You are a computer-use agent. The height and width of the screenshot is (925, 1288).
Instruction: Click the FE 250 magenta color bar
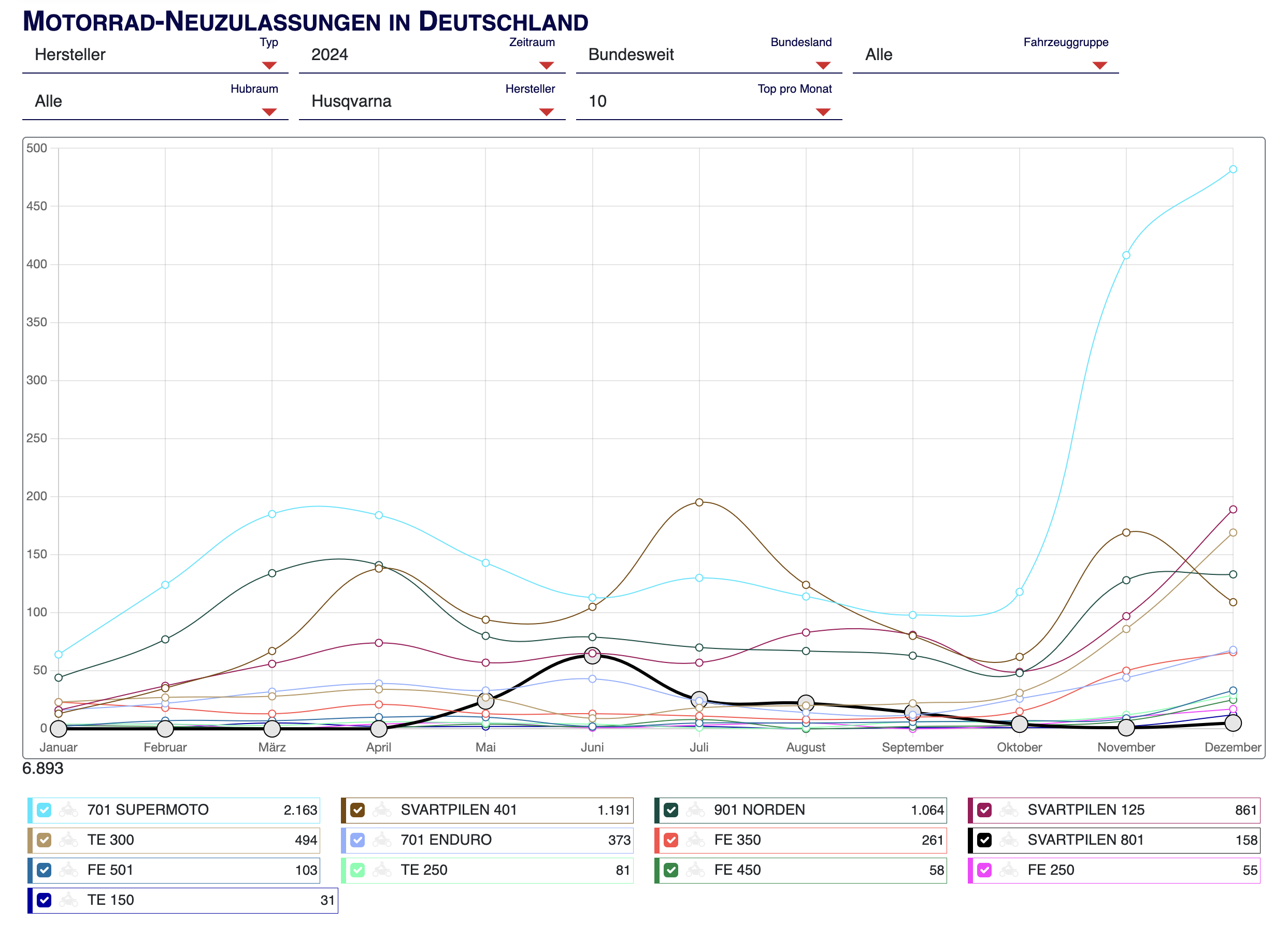(x=970, y=871)
